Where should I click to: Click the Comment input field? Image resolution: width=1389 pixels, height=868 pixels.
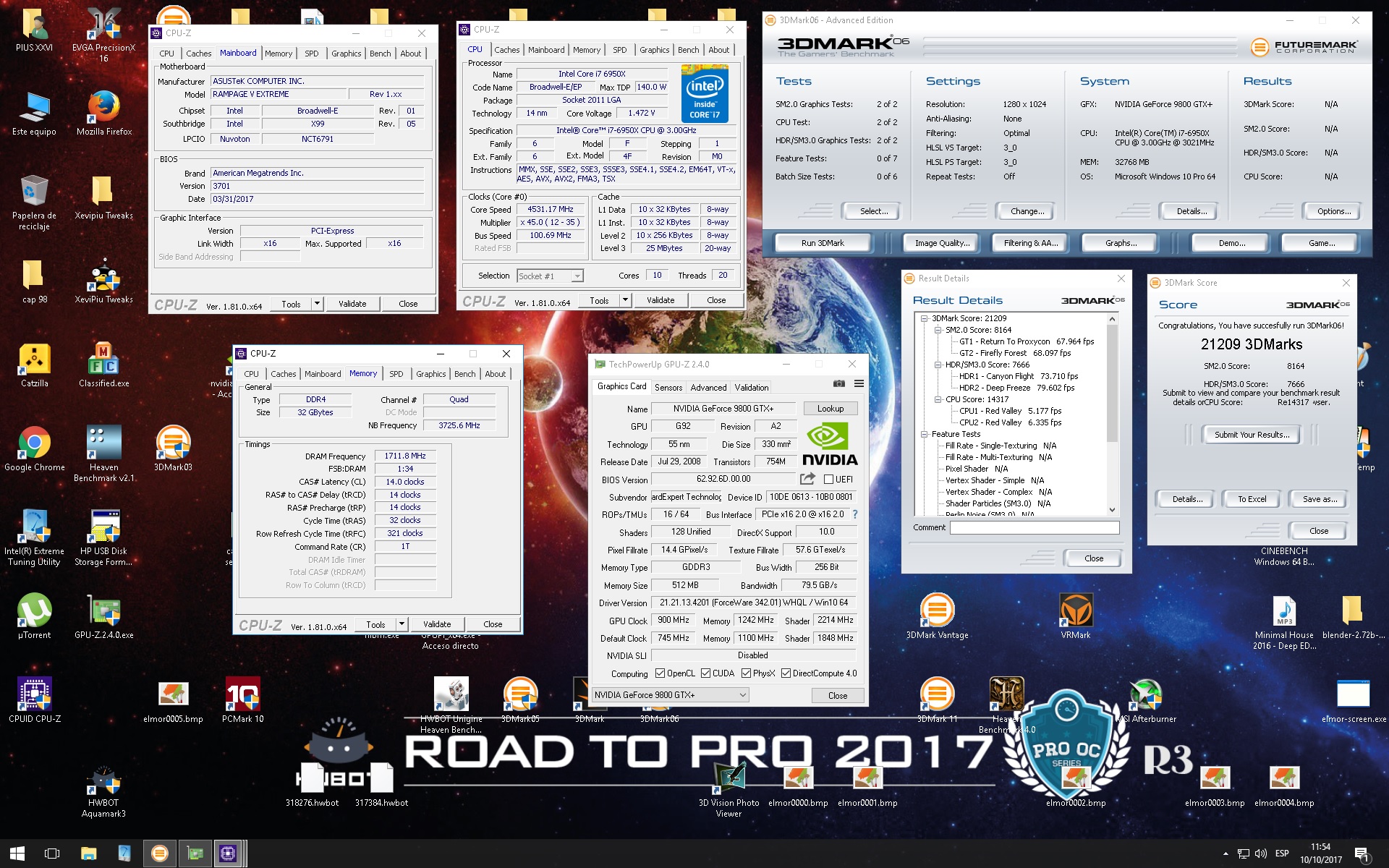pyautogui.click(x=1035, y=528)
